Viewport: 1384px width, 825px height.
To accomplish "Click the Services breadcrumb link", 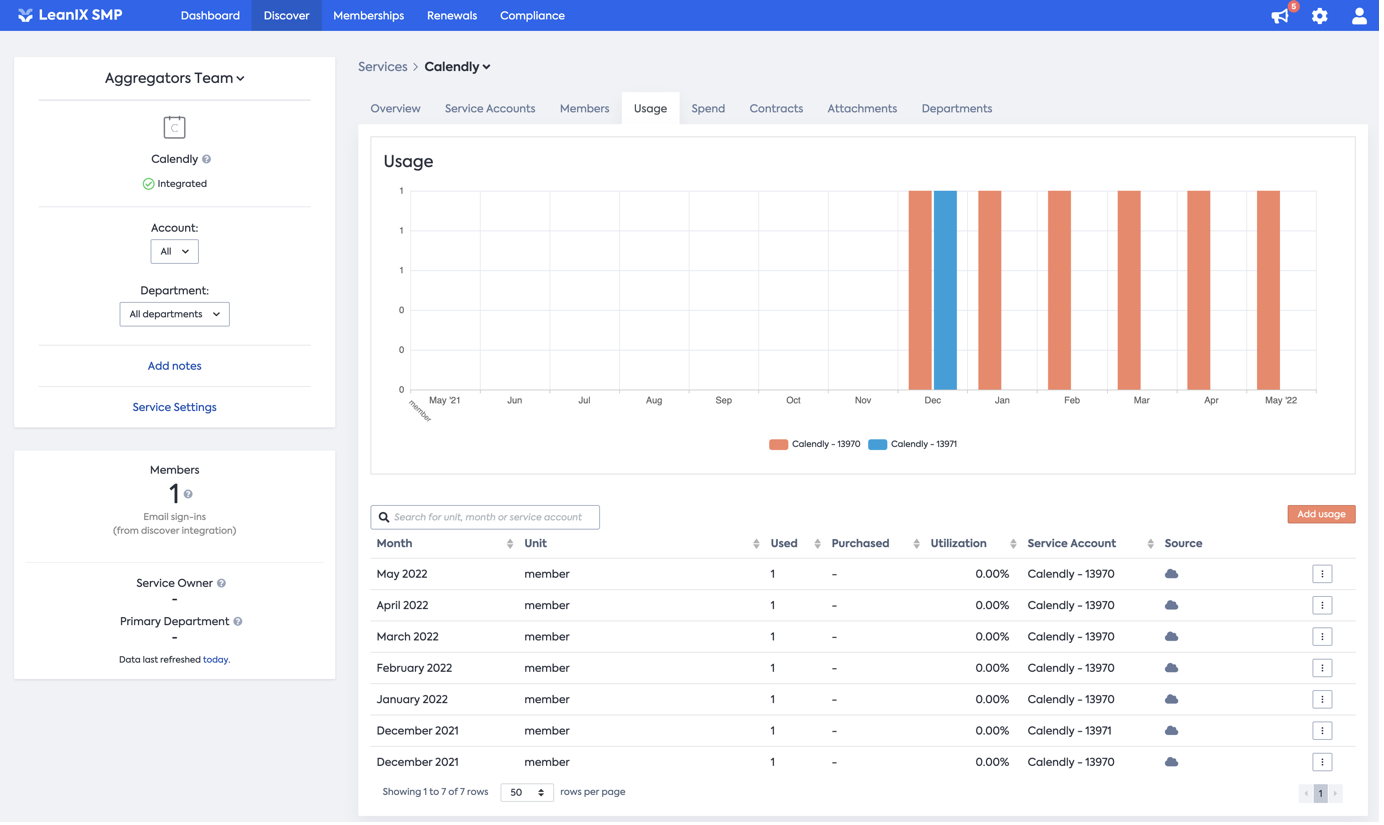I will 384,67.
